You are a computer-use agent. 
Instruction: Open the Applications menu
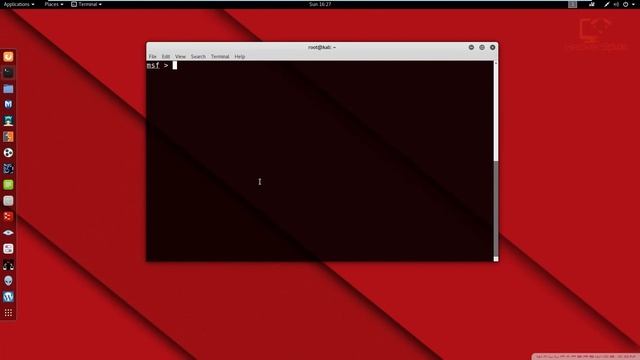click(x=19, y=4)
